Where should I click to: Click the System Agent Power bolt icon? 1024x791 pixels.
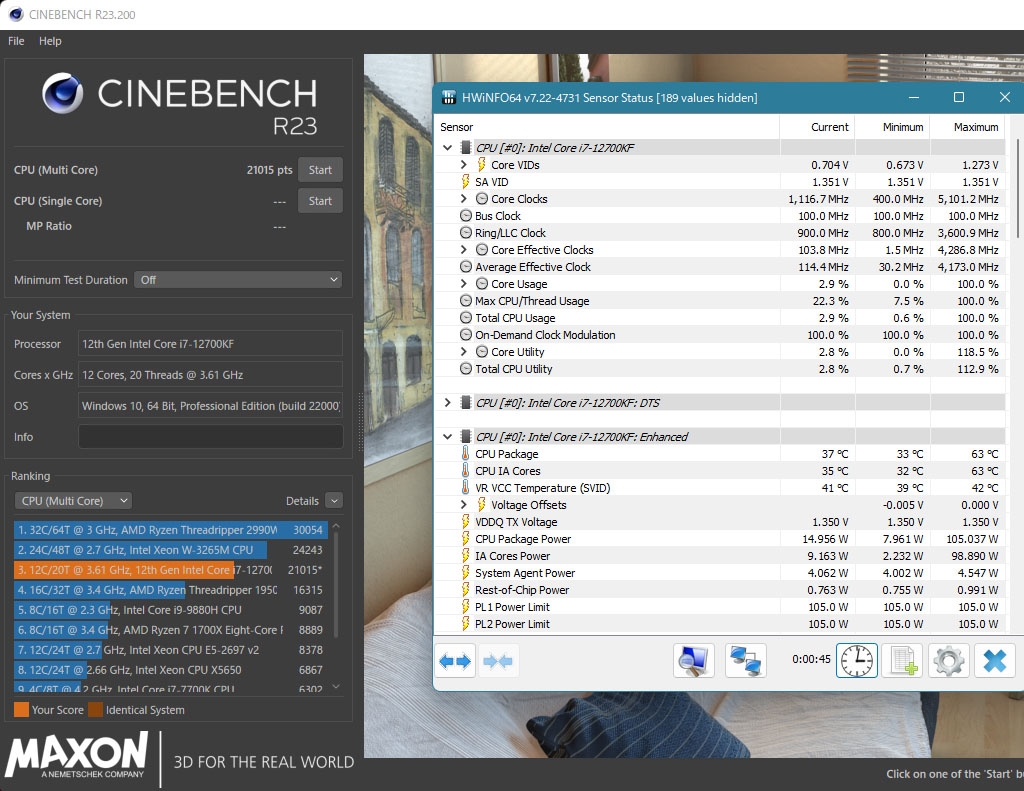[x=465, y=572]
